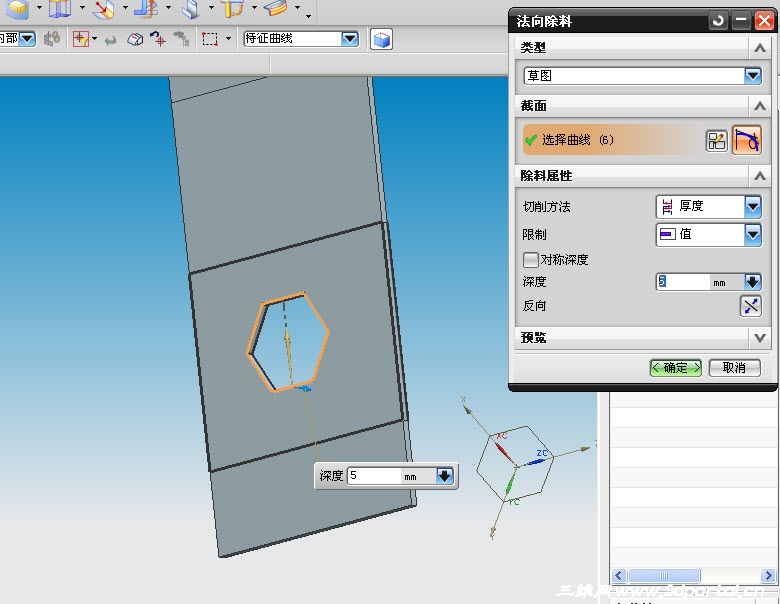
Task: Click the on-screen 深度 floating input field
Action: pos(374,476)
